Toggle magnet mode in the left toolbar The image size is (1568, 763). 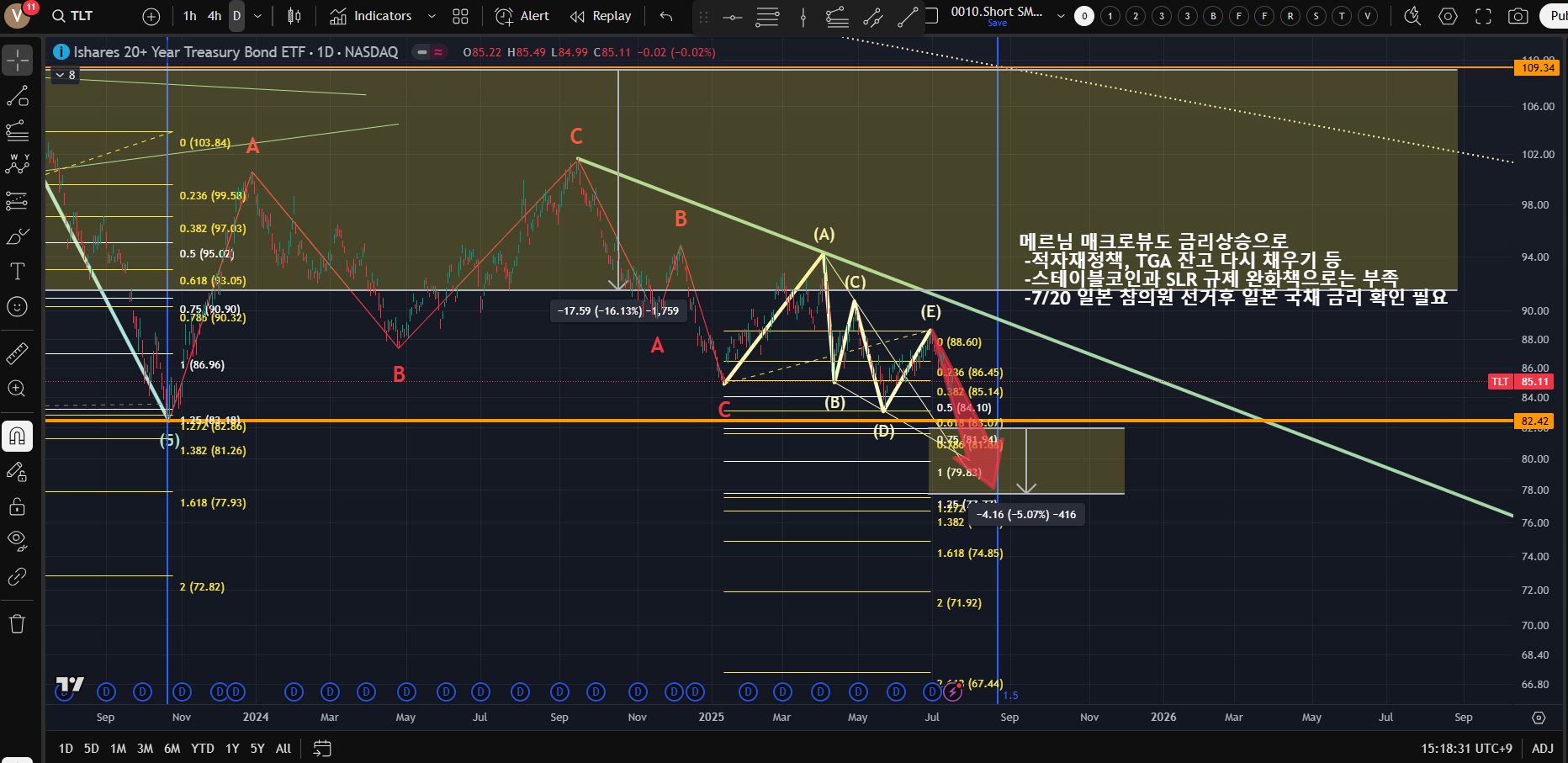point(17,436)
